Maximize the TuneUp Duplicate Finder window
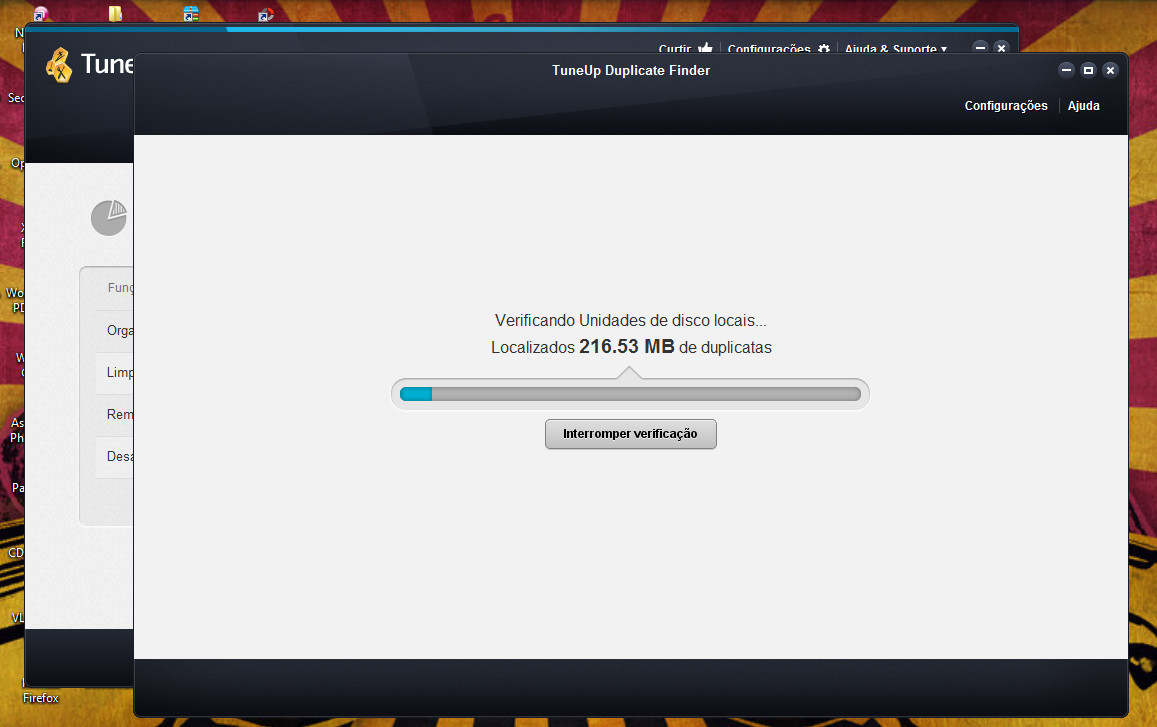This screenshot has width=1157, height=727. pyautogui.click(x=1088, y=70)
